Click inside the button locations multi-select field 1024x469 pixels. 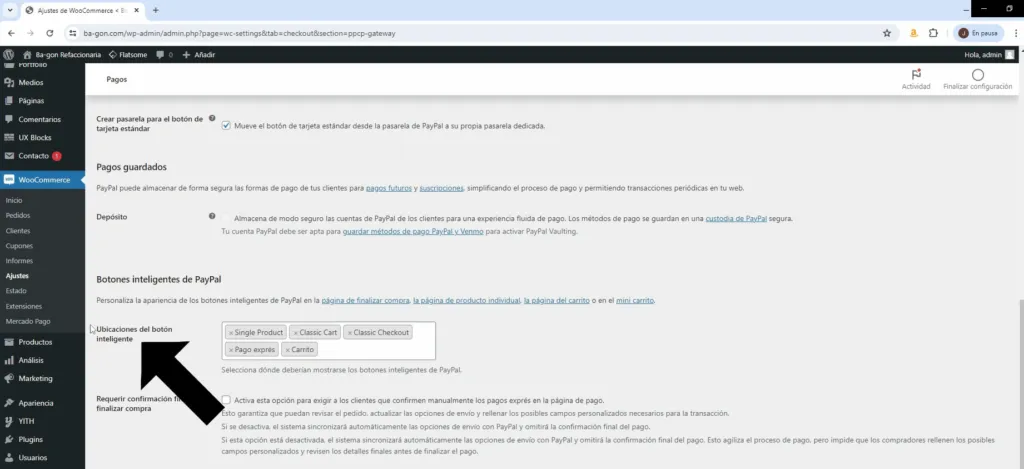pos(328,340)
